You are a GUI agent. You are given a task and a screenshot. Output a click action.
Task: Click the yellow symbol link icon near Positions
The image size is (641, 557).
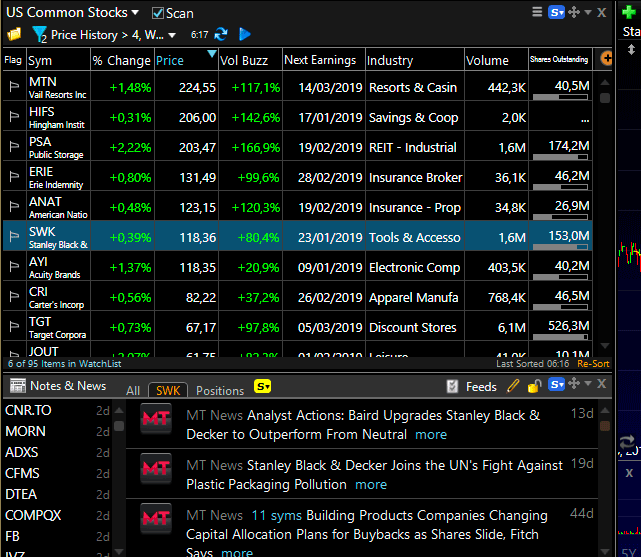262,386
